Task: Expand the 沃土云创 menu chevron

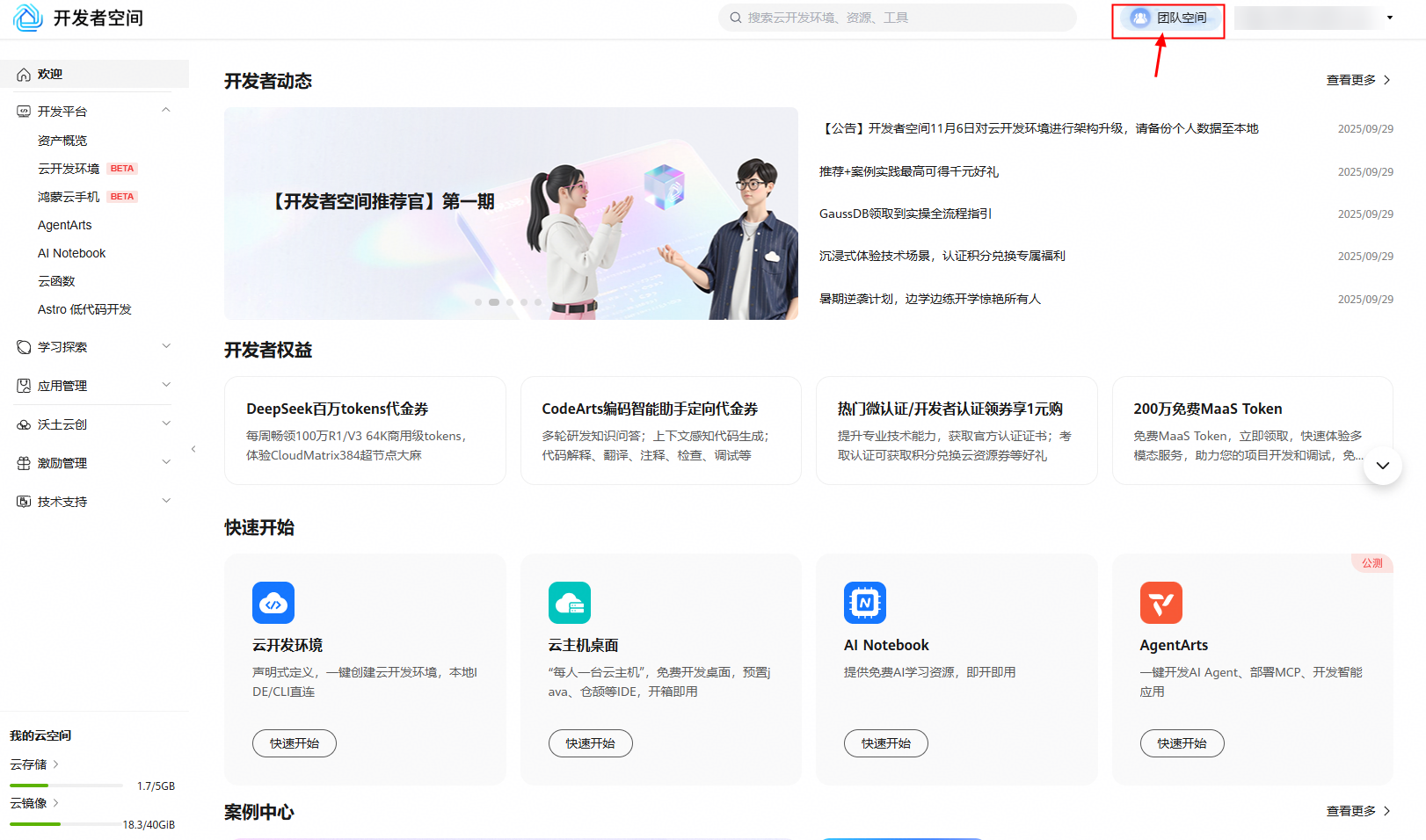Action: pos(166,424)
